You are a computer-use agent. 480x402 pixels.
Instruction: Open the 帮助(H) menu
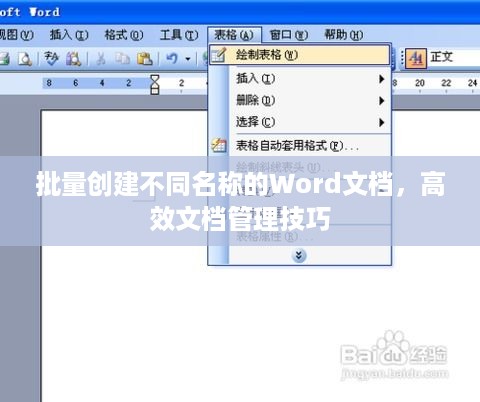click(x=344, y=35)
